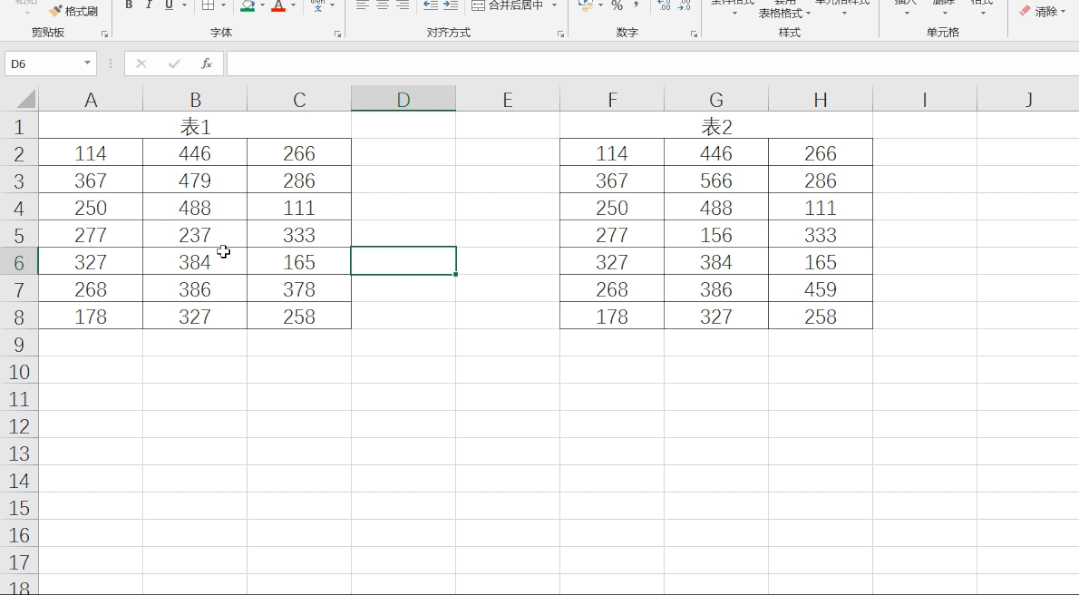Open the Borders dropdown arrow
The width and height of the screenshot is (1079, 595).
point(223,5)
